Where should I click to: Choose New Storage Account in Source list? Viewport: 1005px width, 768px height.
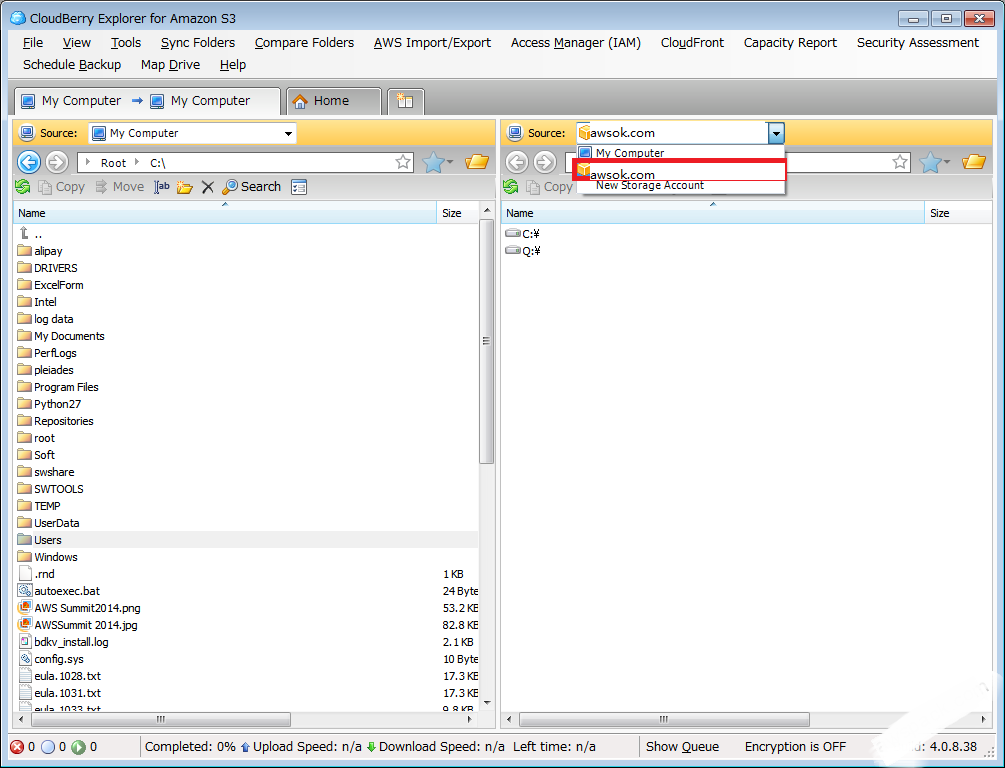tap(650, 185)
